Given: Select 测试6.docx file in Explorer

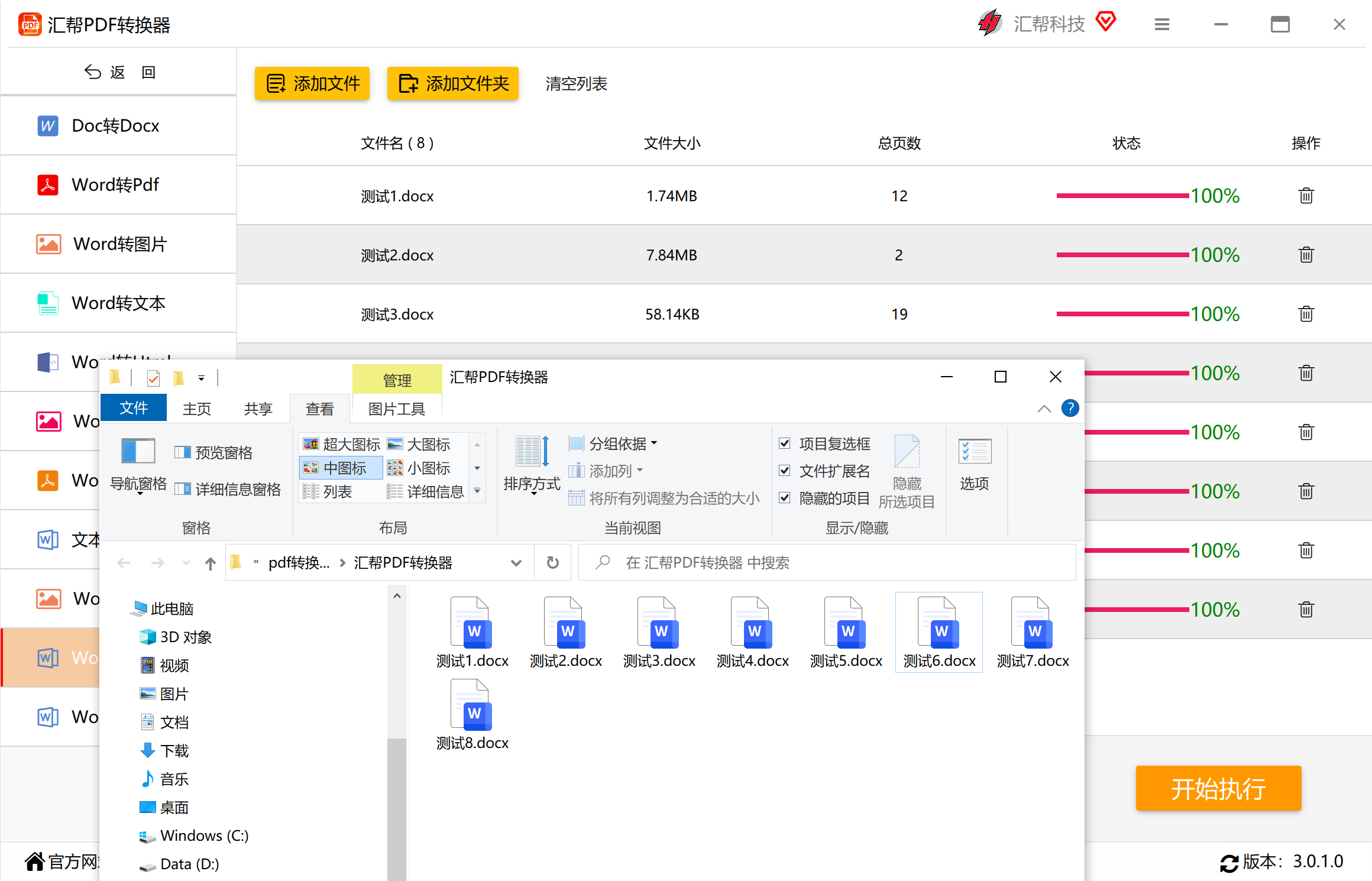Looking at the screenshot, I should 939,633.
